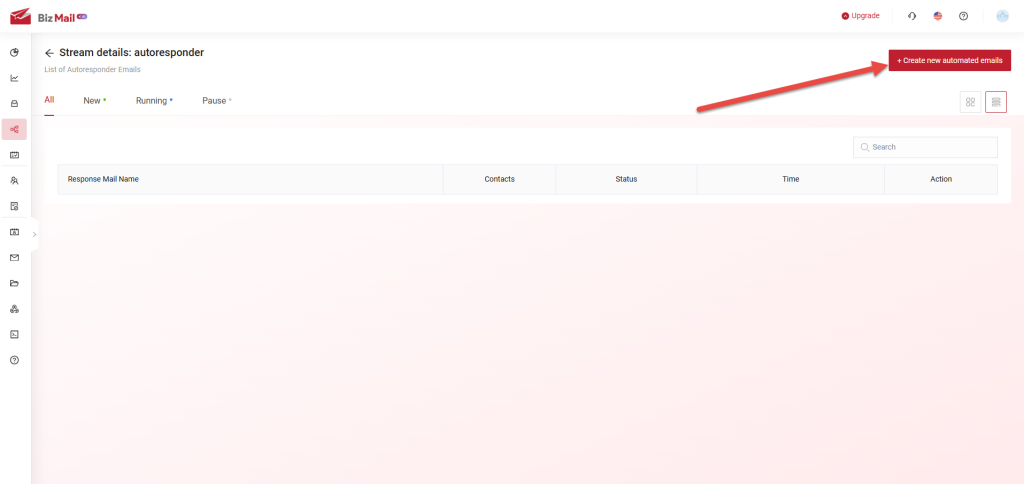Open the line chart statistics sidebar icon
This screenshot has height=484, width=1024.
coord(14,78)
